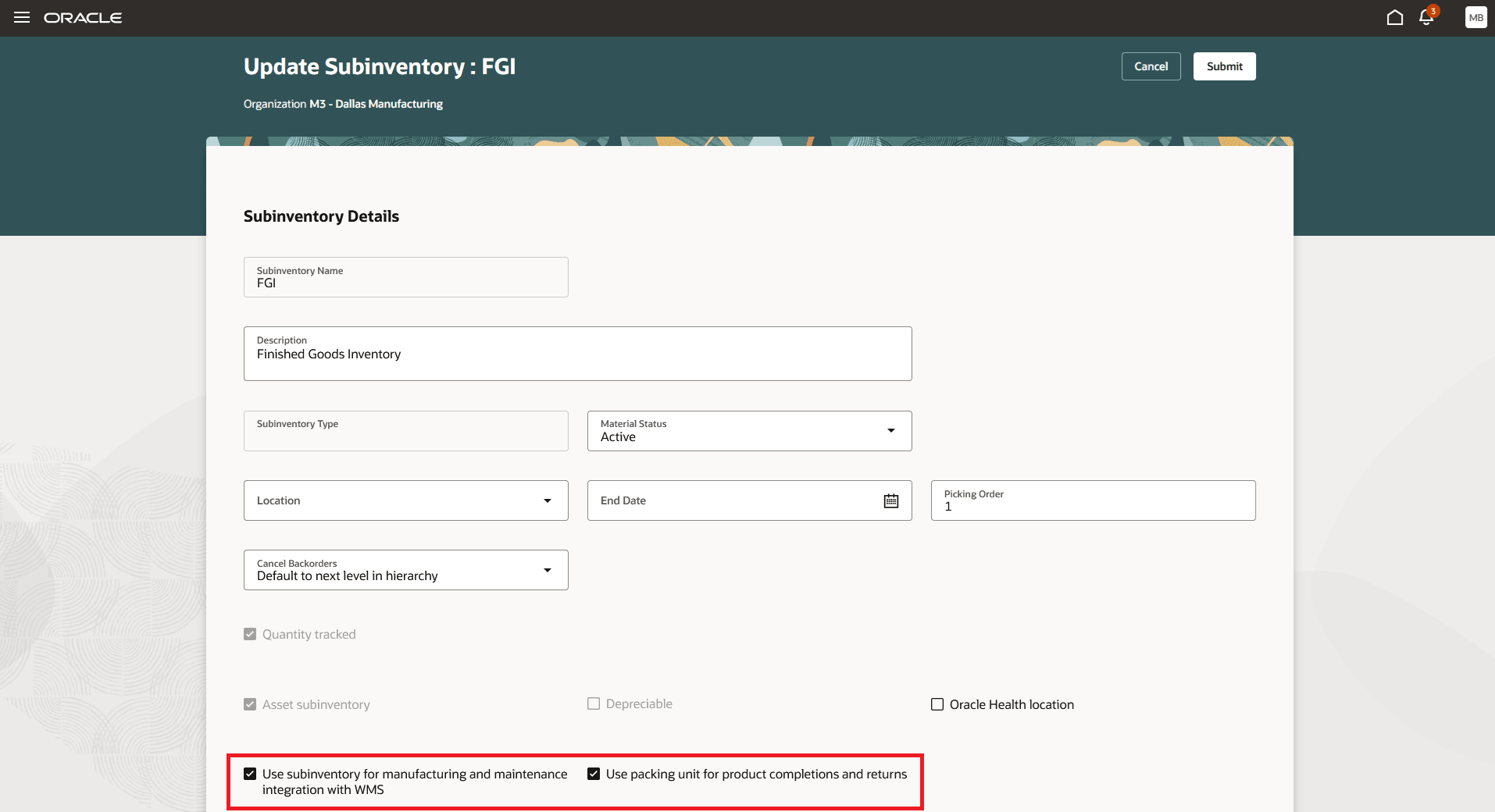1495x812 pixels.
Task: Toggle the Asset subinventory checkbox
Action: (x=250, y=704)
